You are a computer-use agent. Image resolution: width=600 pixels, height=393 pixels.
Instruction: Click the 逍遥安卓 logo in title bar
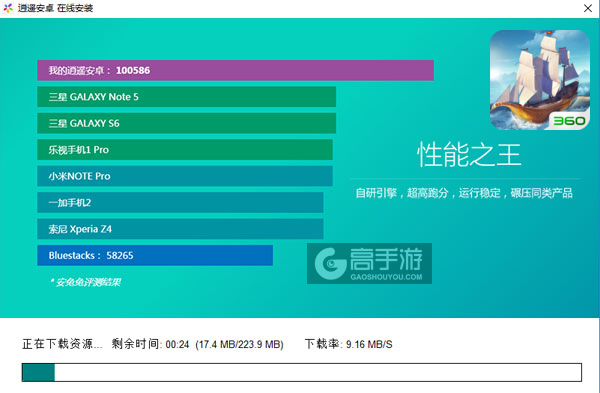8,8
